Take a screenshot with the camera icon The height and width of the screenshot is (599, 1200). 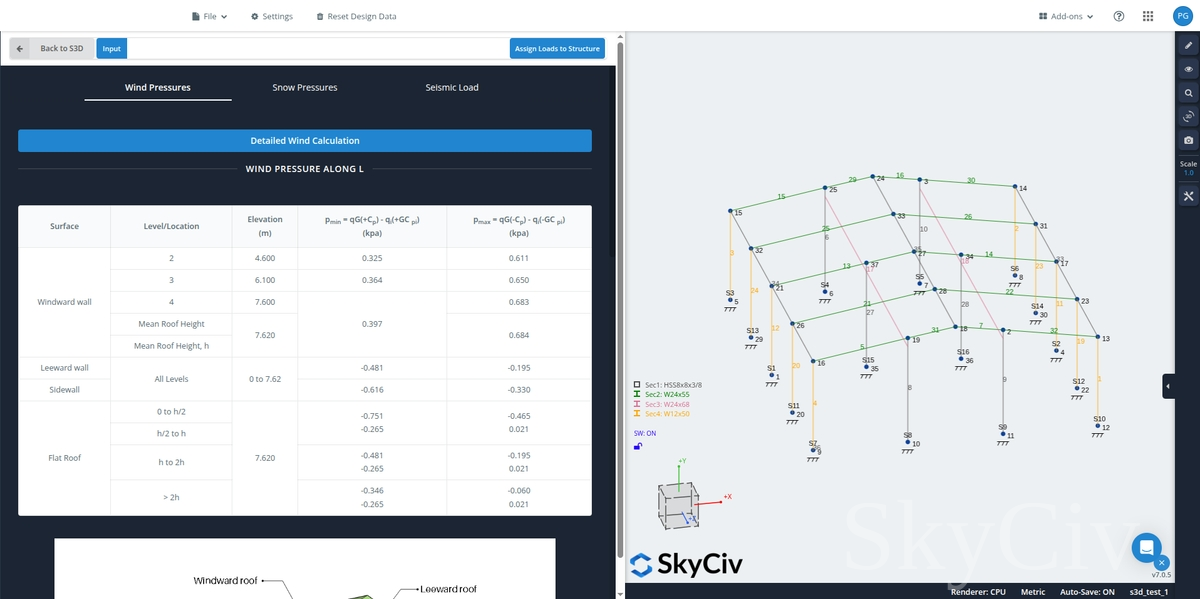(1188, 141)
